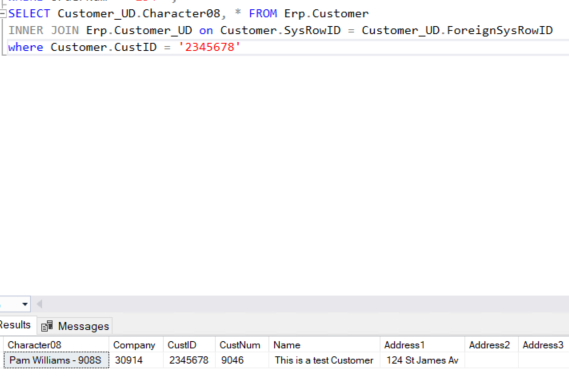The width and height of the screenshot is (569, 388).
Task: Click the red '2345678' string in query
Action: point(209,47)
